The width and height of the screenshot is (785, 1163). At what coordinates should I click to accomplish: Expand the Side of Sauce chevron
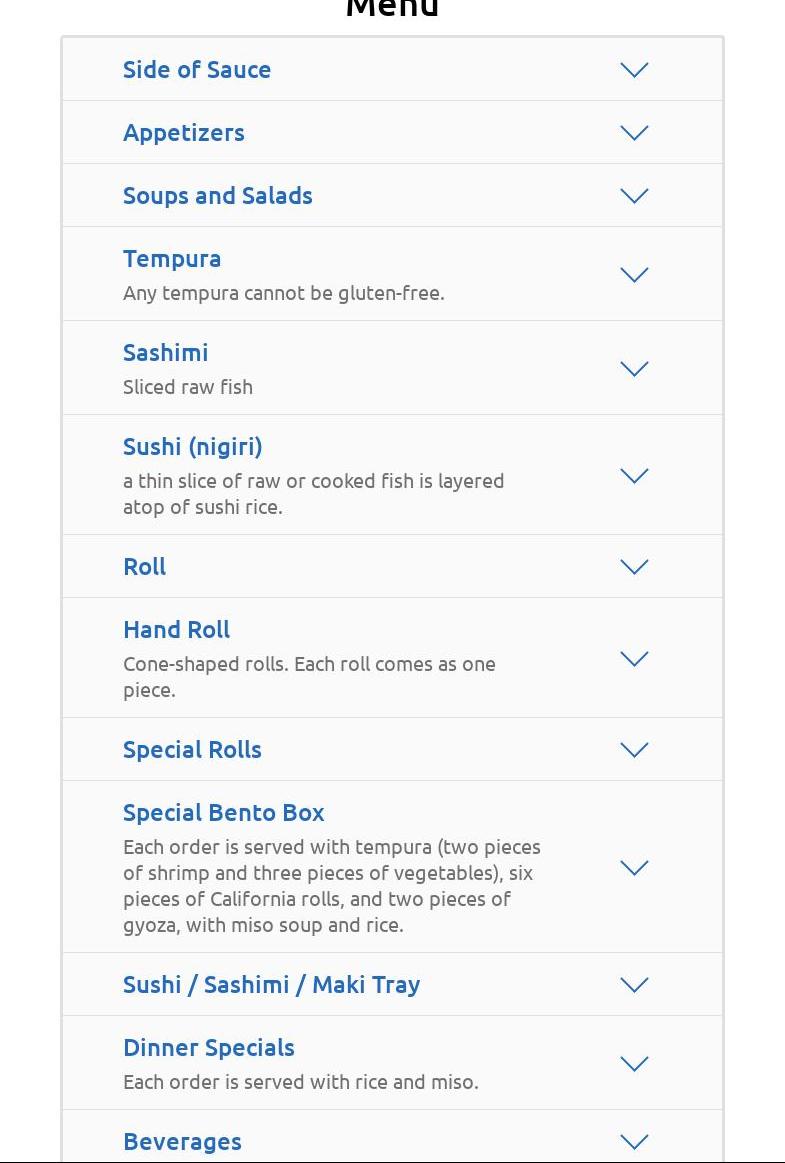634,70
